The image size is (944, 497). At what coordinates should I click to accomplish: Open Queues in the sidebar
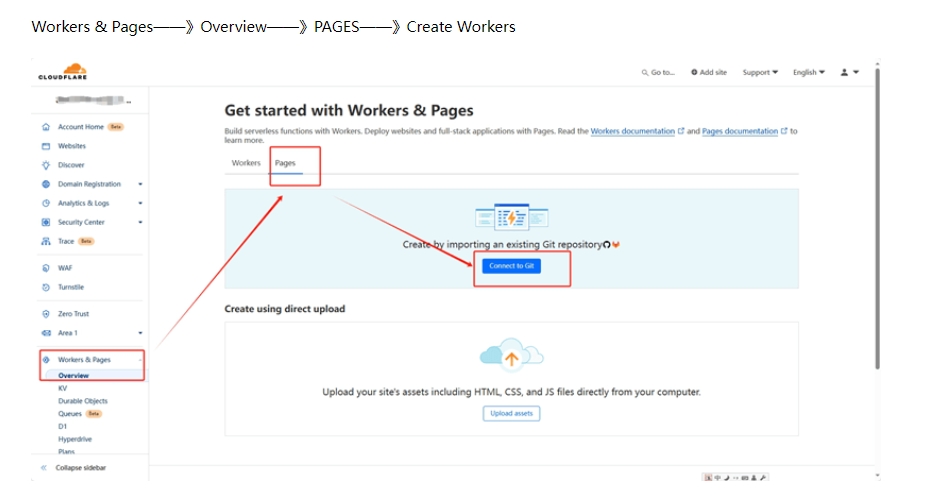click(70, 414)
